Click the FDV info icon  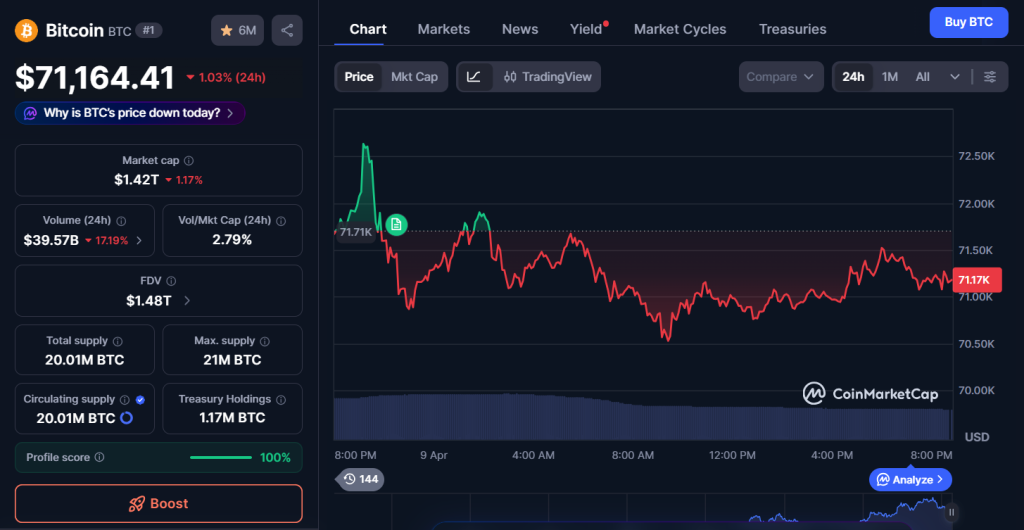tap(171, 282)
